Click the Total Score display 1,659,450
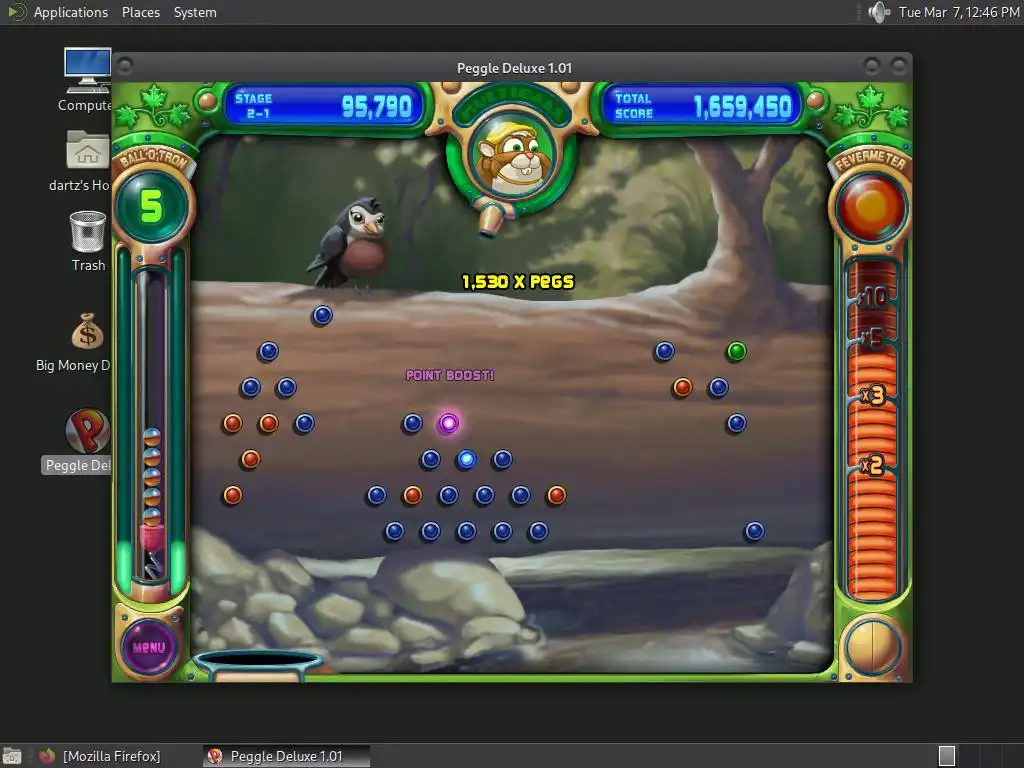Screen dimensions: 1024x768 702,106
